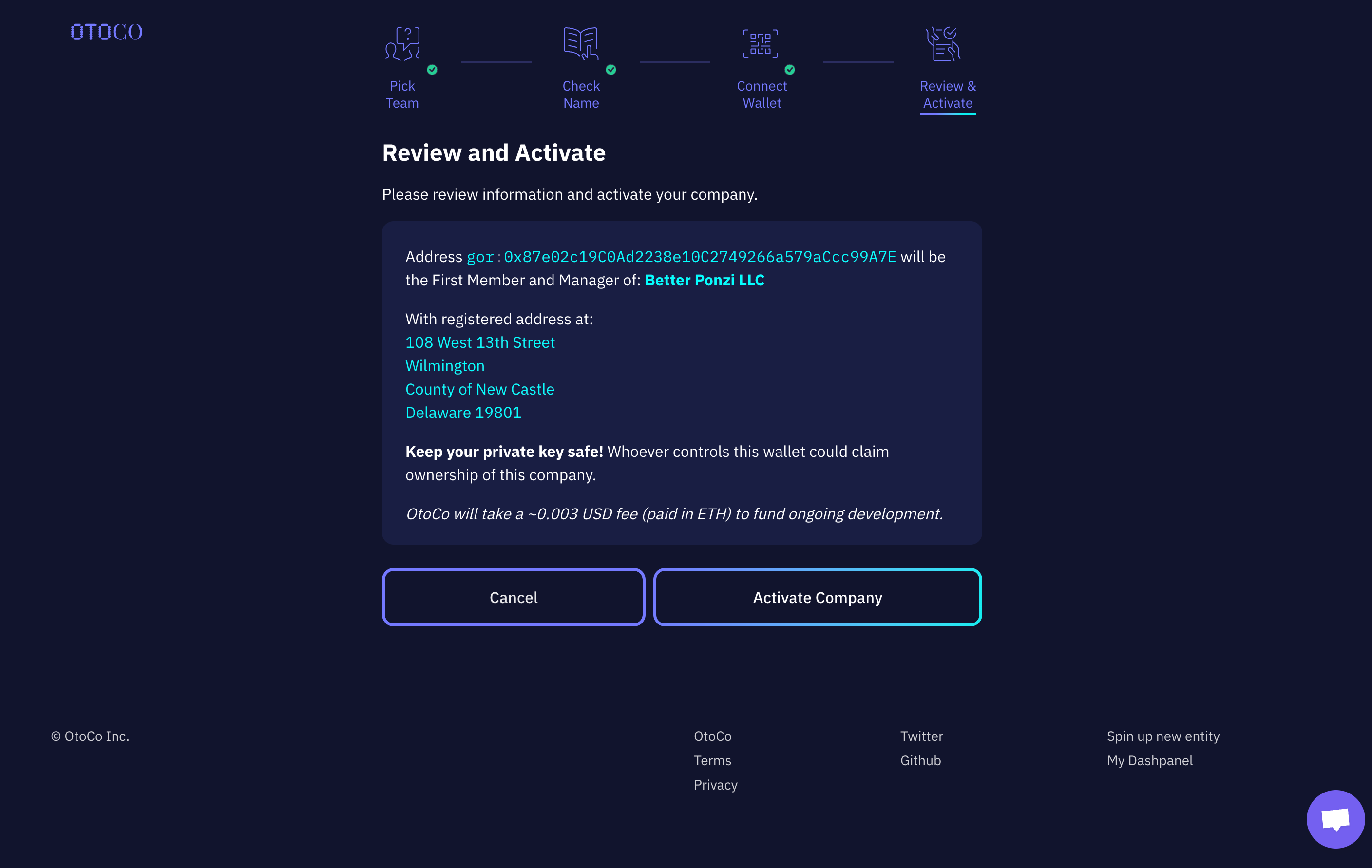Click the green checkmark beside Pick Team
This screenshot has width=1372, height=868.
click(x=433, y=70)
